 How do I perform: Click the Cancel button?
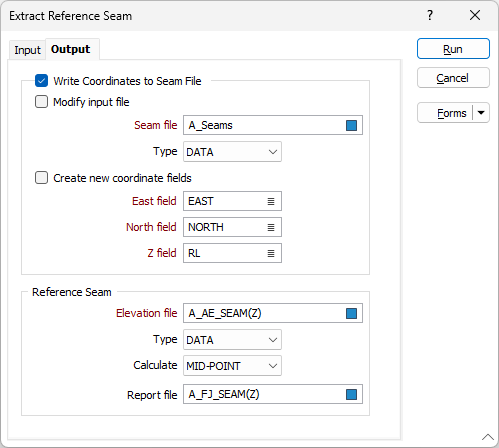[453, 78]
